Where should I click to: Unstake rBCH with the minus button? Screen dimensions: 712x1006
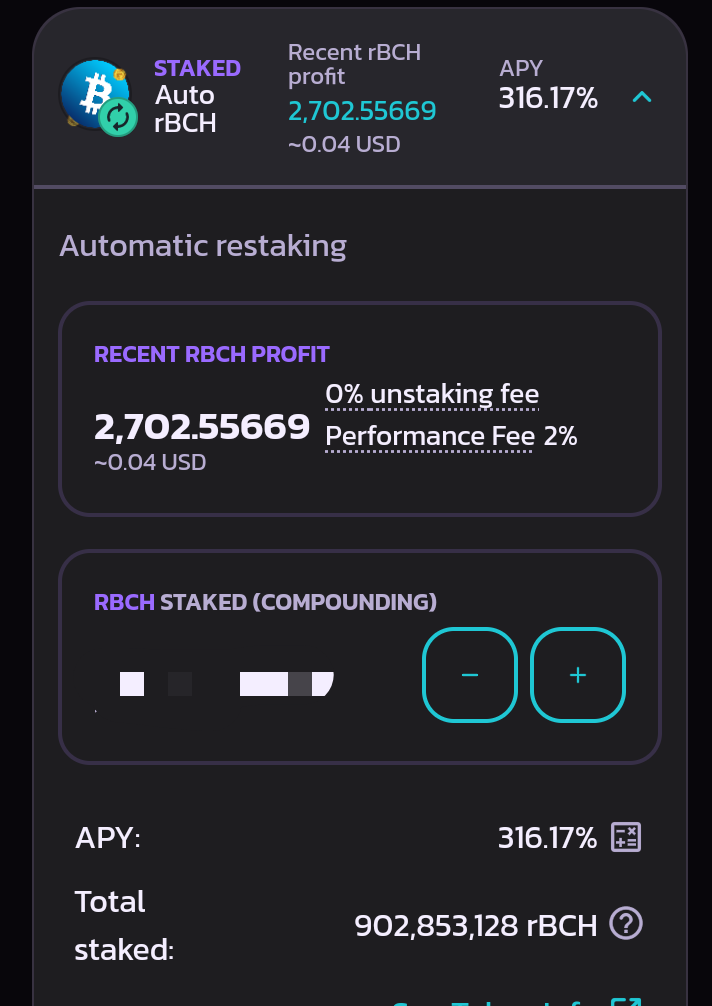pyautogui.click(x=470, y=675)
